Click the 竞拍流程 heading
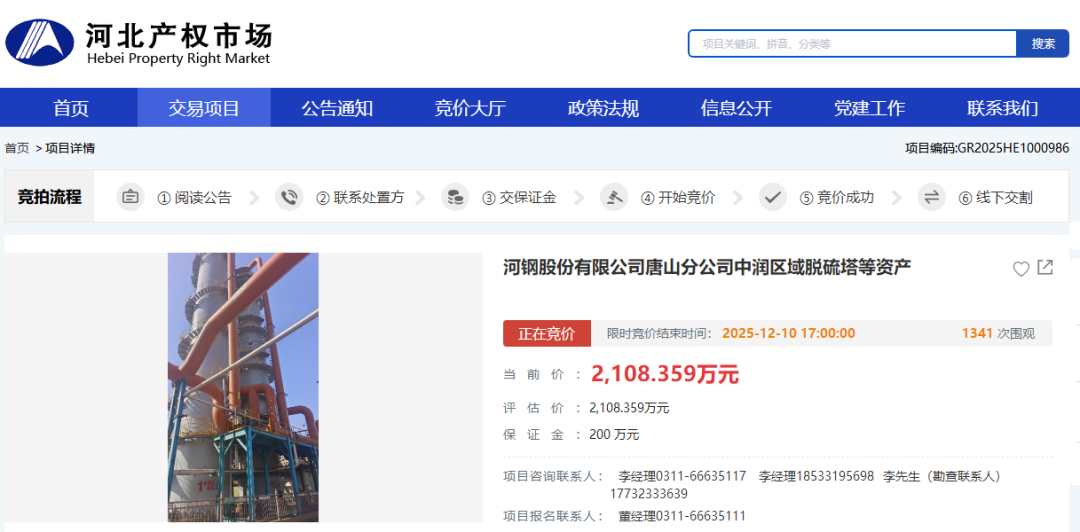 point(50,197)
